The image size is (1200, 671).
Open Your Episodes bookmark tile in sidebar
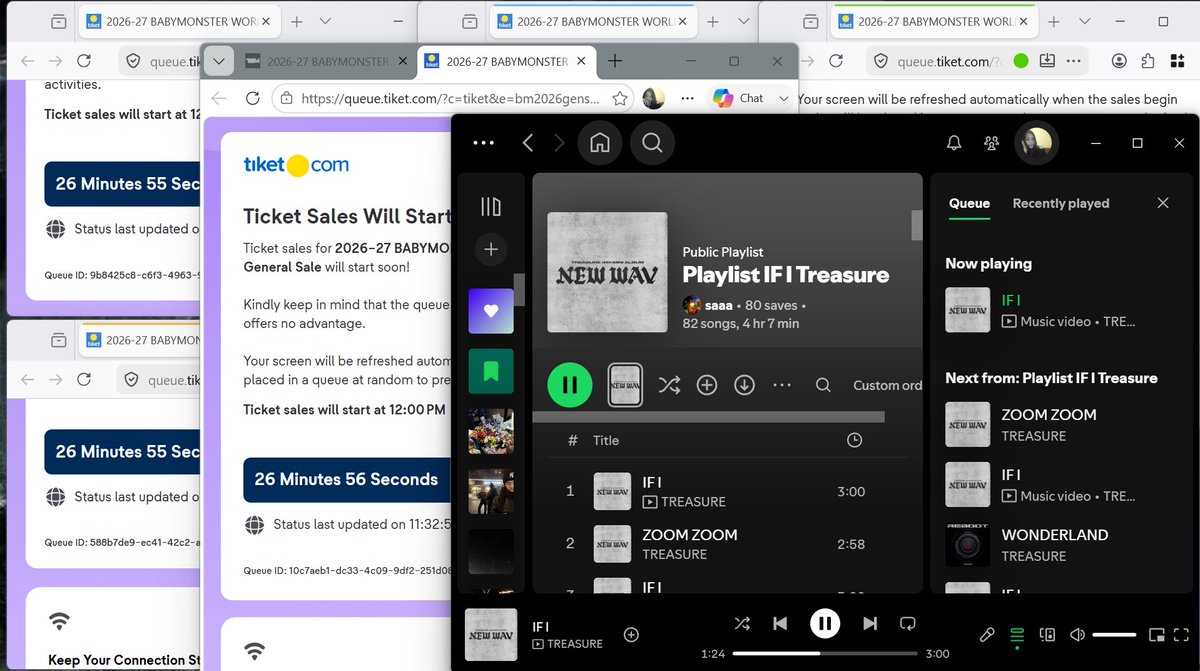491,371
